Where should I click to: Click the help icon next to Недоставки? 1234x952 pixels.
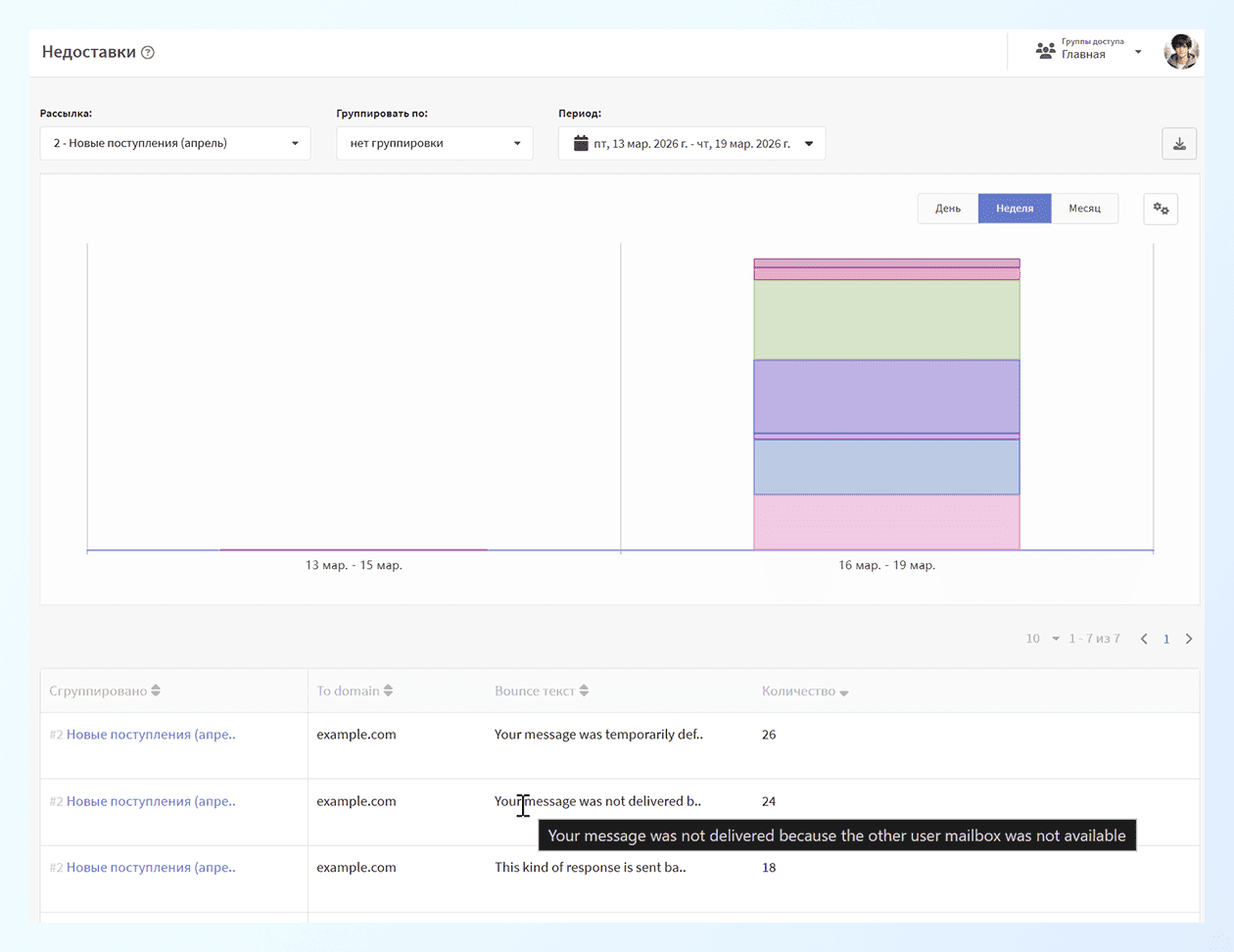tap(148, 53)
